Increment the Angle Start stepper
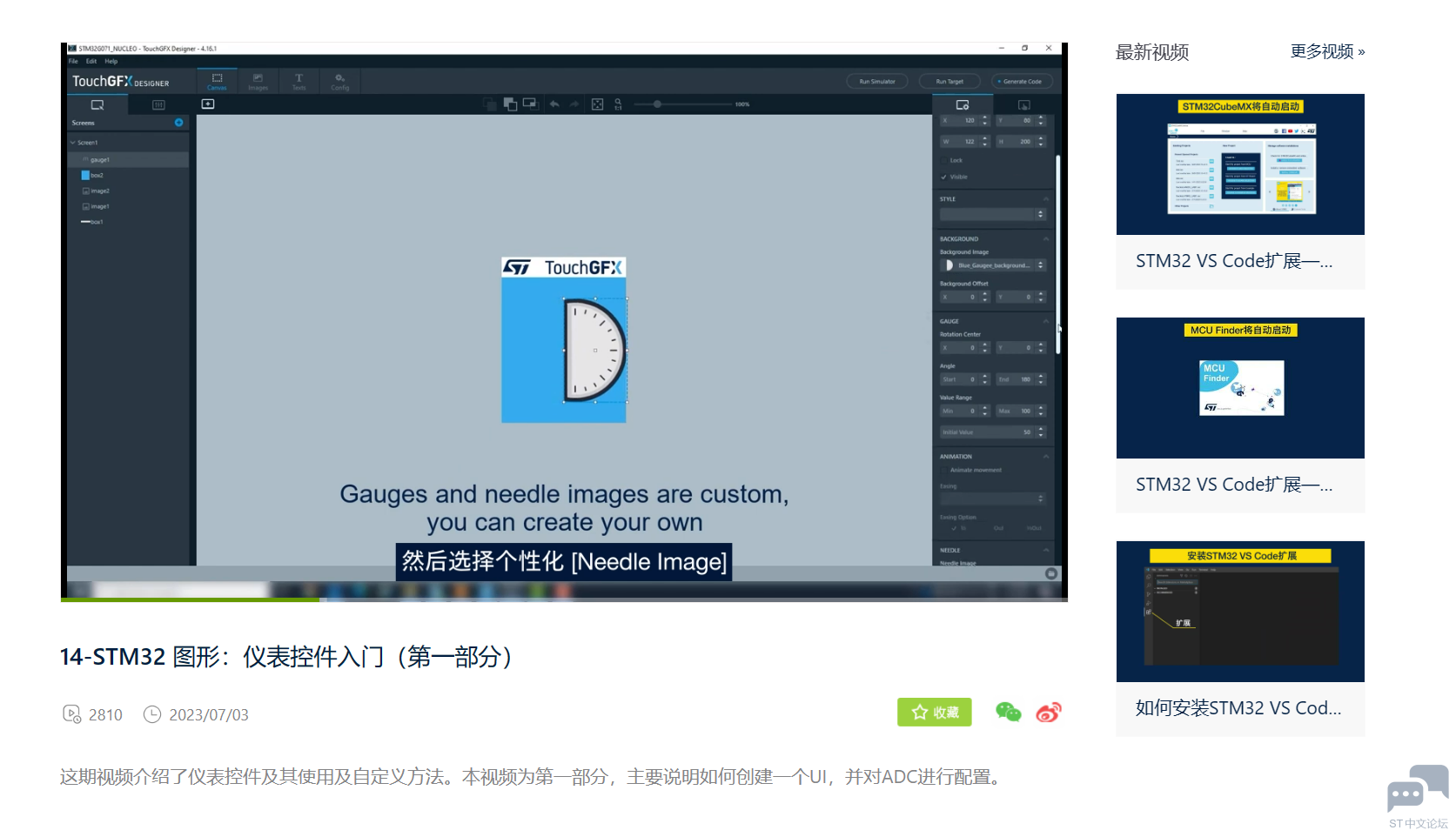This screenshot has height=837, width=1456. [x=985, y=377]
